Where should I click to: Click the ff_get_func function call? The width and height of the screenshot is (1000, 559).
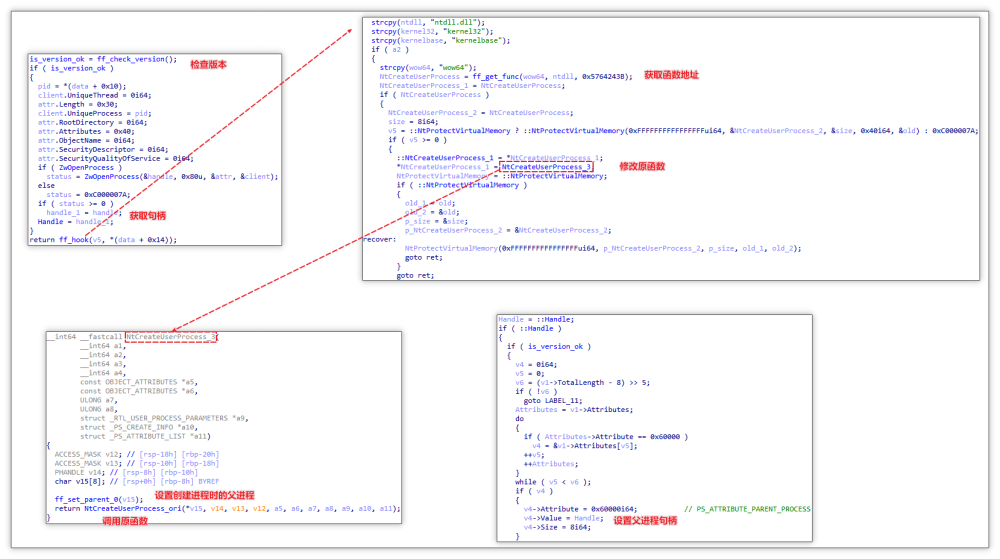[x=521, y=76]
